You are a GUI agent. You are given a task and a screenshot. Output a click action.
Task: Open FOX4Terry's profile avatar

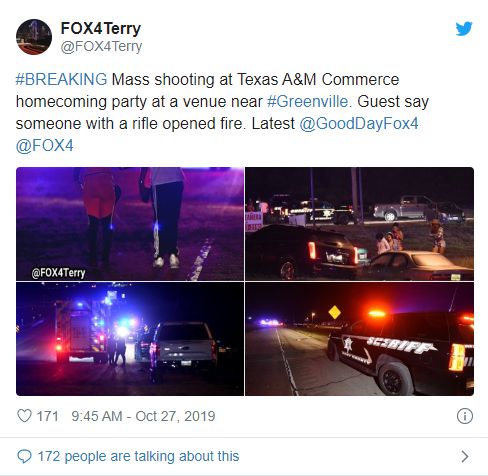34,37
